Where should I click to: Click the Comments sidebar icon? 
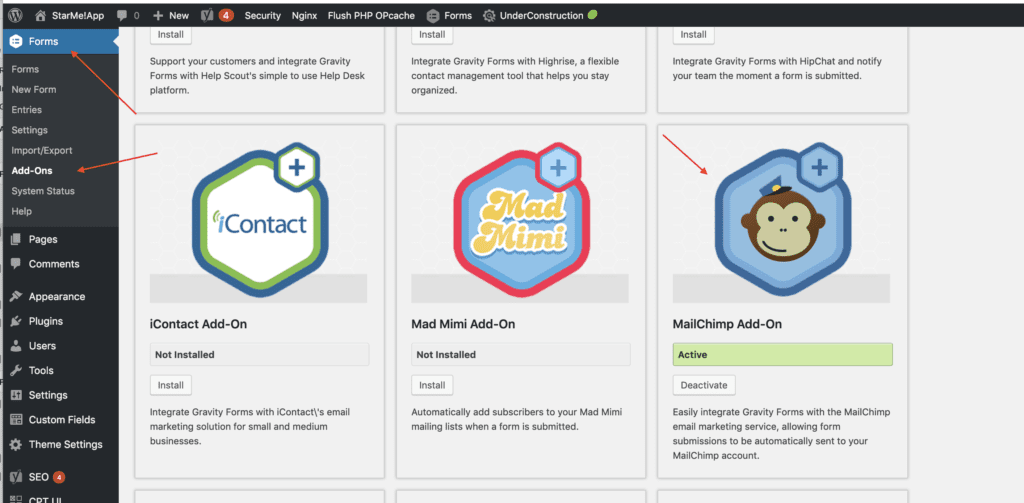(x=16, y=264)
